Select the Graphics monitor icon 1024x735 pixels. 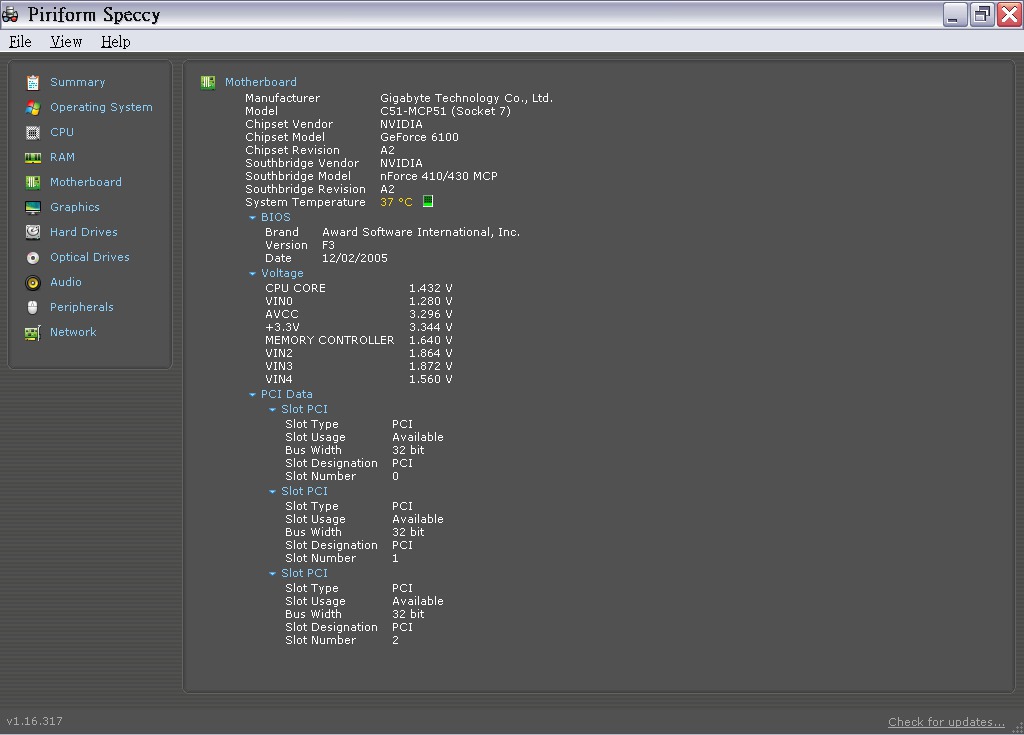coord(33,208)
